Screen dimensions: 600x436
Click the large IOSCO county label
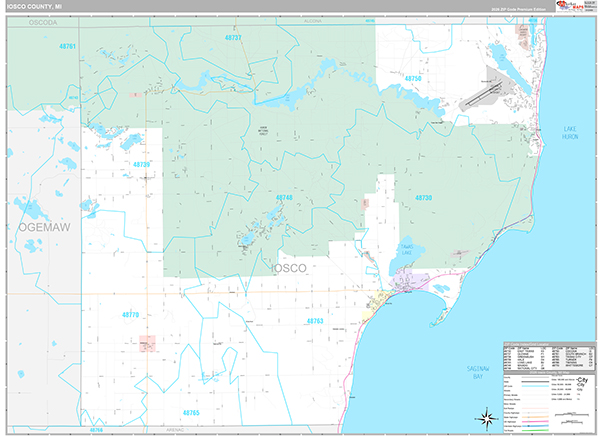pyautogui.click(x=290, y=268)
